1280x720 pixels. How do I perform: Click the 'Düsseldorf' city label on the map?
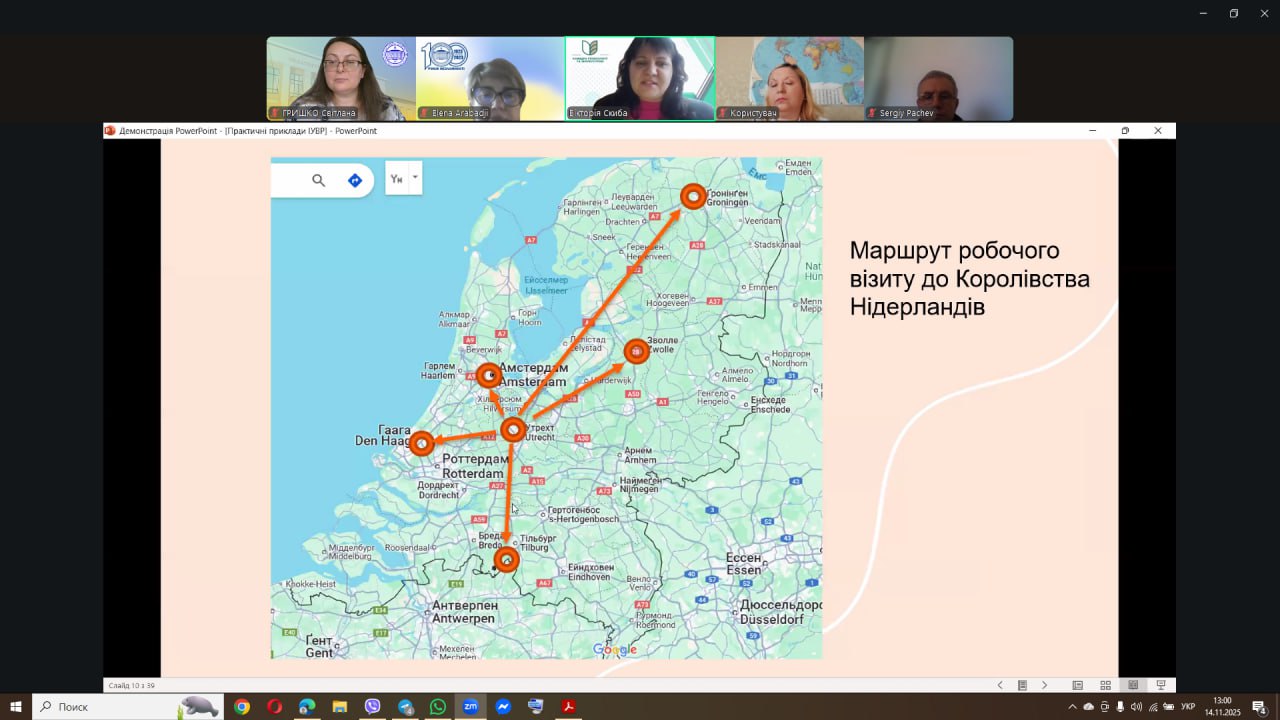(x=773, y=620)
